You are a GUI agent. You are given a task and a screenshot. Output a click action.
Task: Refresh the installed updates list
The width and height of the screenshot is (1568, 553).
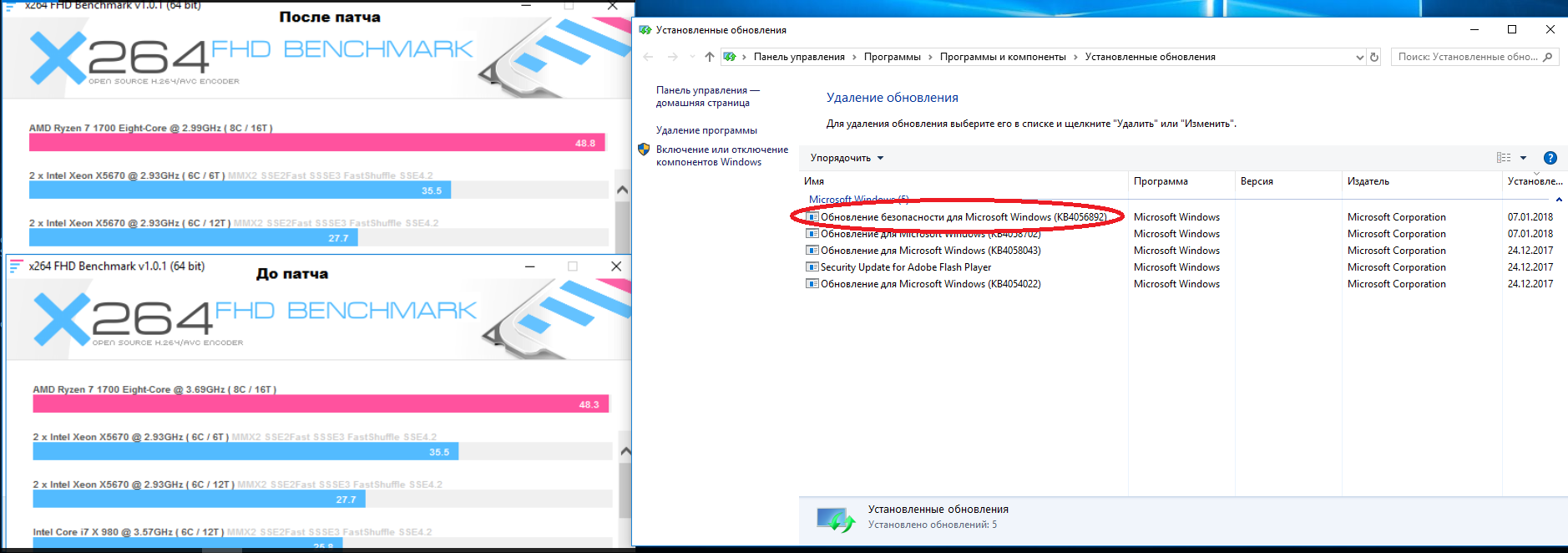(x=1374, y=57)
